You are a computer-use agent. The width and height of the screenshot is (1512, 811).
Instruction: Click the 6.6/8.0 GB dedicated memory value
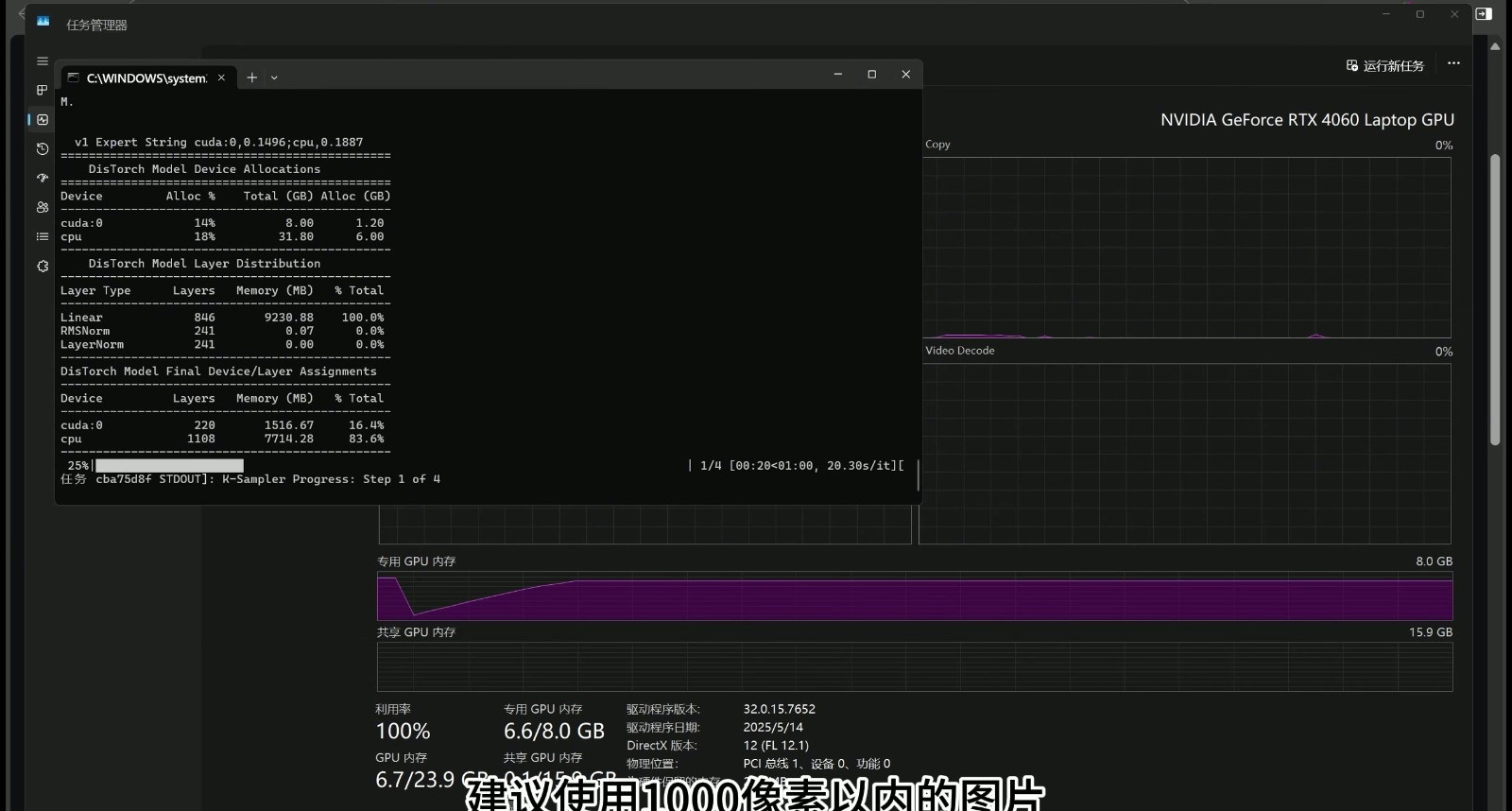(x=554, y=731)
